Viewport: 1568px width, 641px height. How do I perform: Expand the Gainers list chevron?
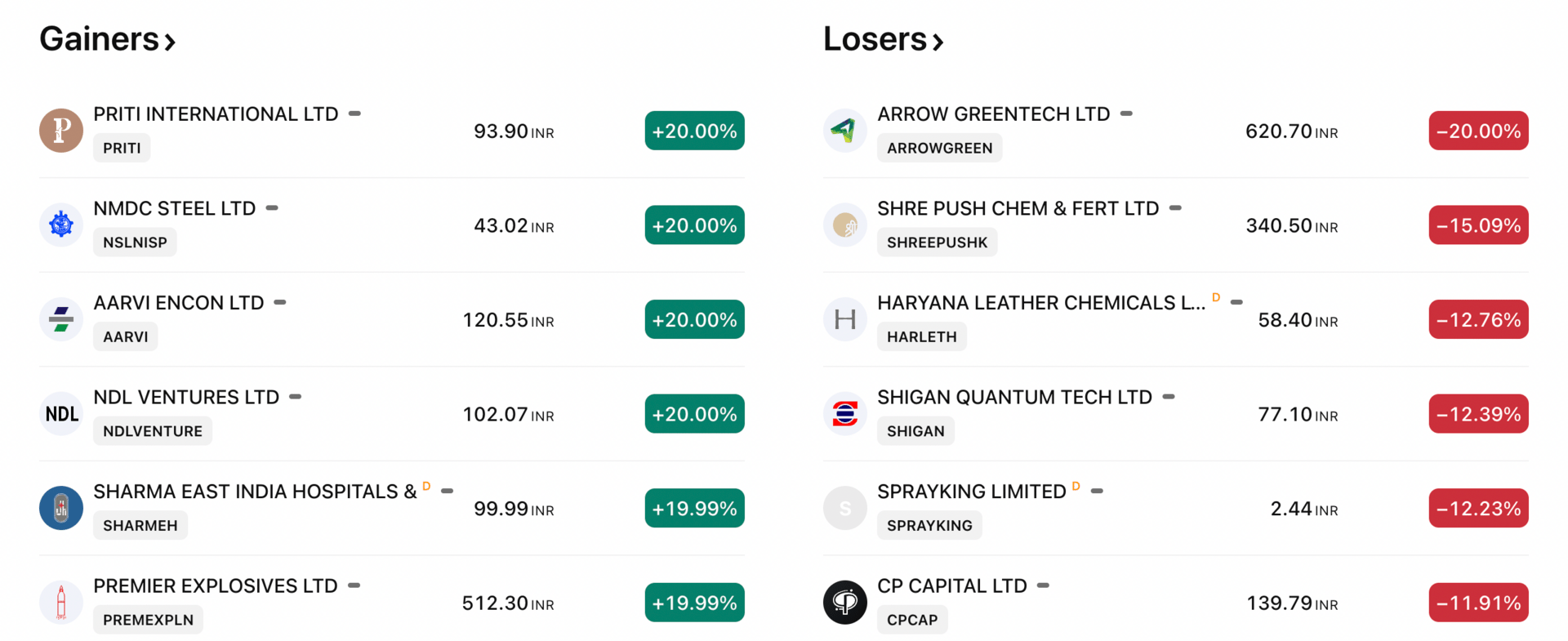pos(170,42)
